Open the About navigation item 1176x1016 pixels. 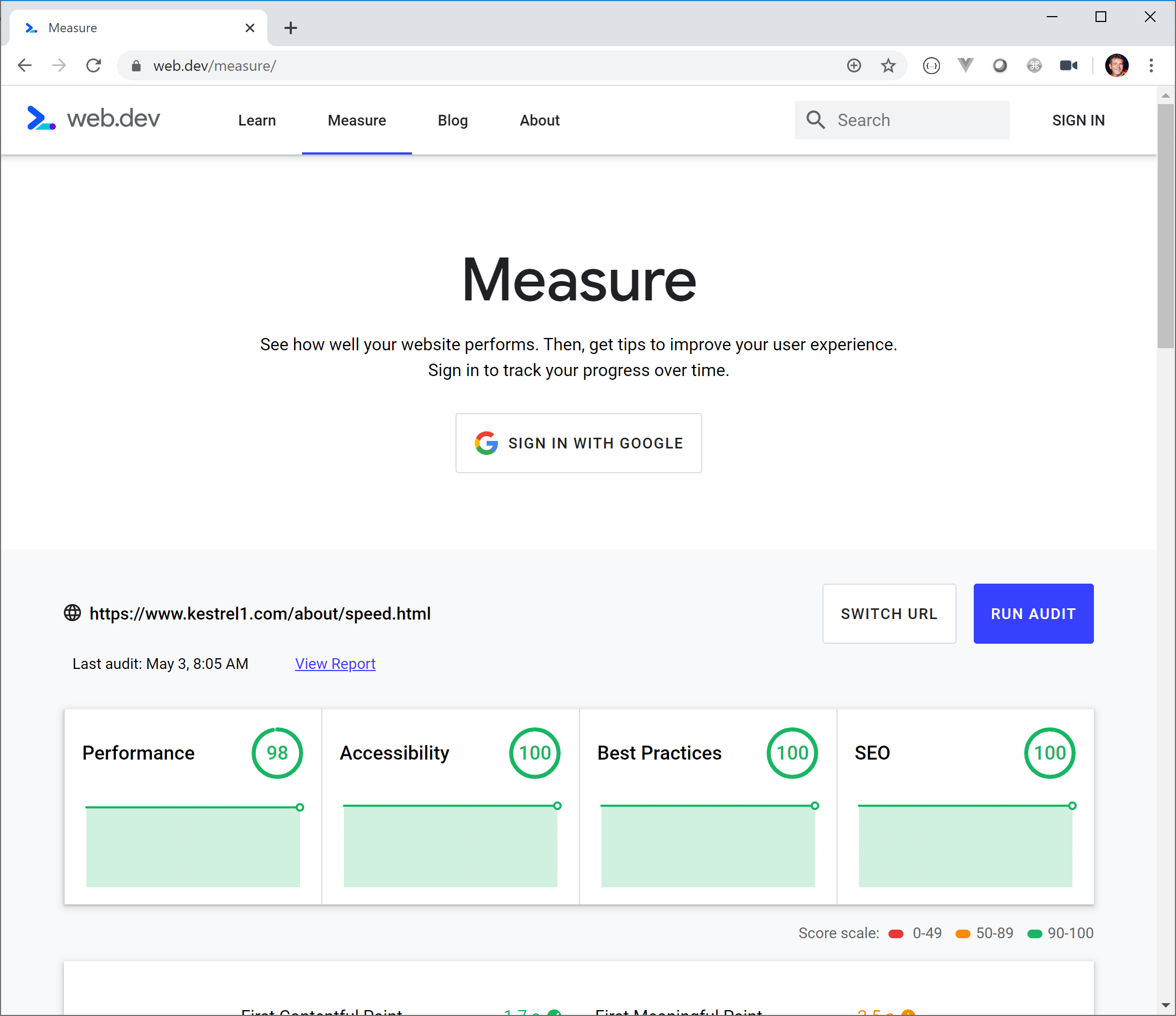coord(539,120)
